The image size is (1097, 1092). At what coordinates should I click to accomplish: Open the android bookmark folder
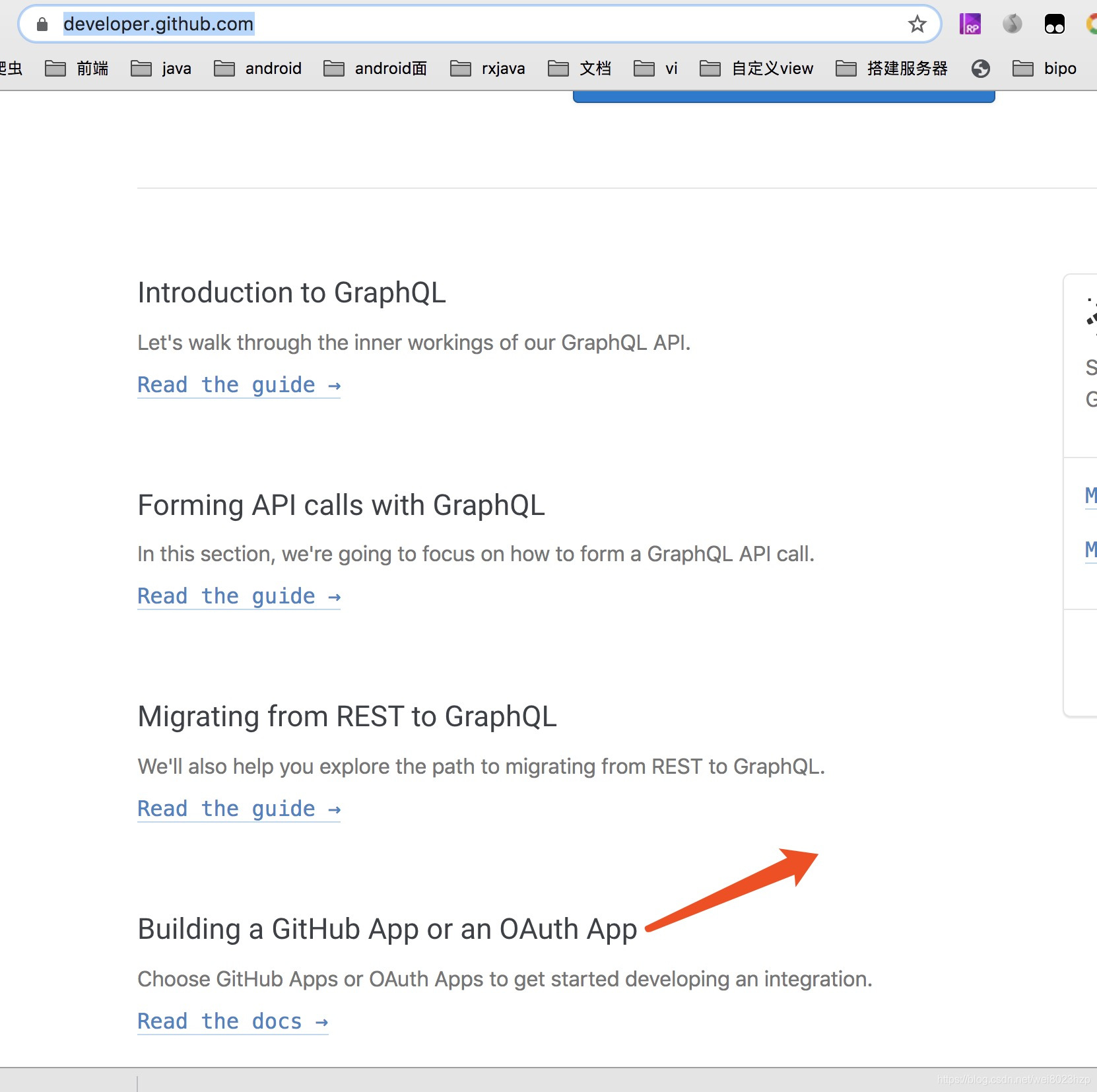[257, 68]
